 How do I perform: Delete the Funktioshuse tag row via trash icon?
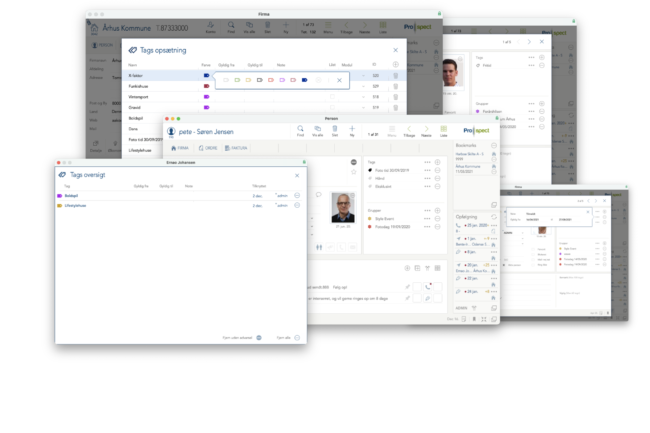(x=395, y=86)
